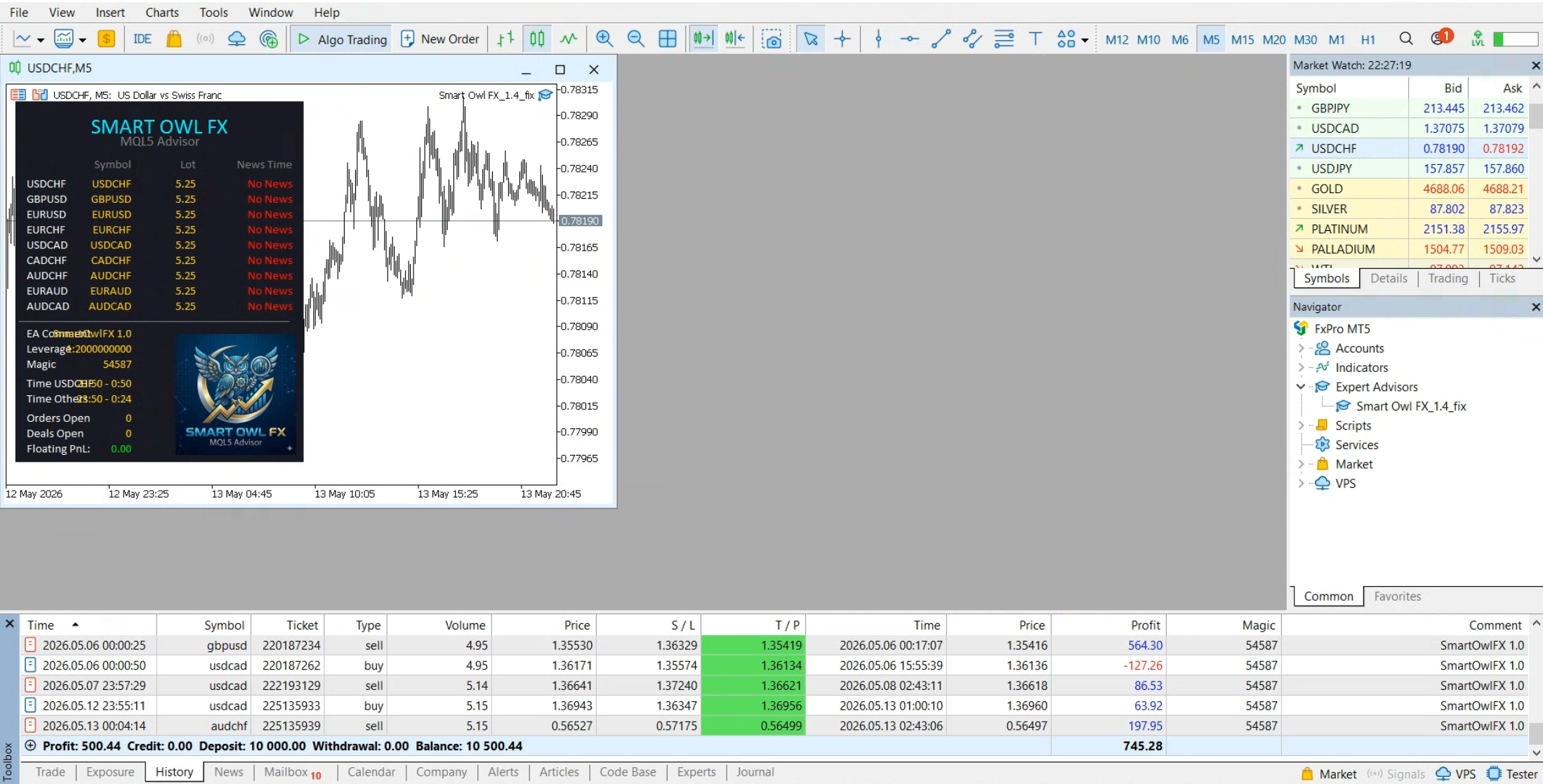The width and height of the screenshot is (1543, 784).
Task: Switch to the Journal tab in Toolbox
Action: (x=755, y=771)
